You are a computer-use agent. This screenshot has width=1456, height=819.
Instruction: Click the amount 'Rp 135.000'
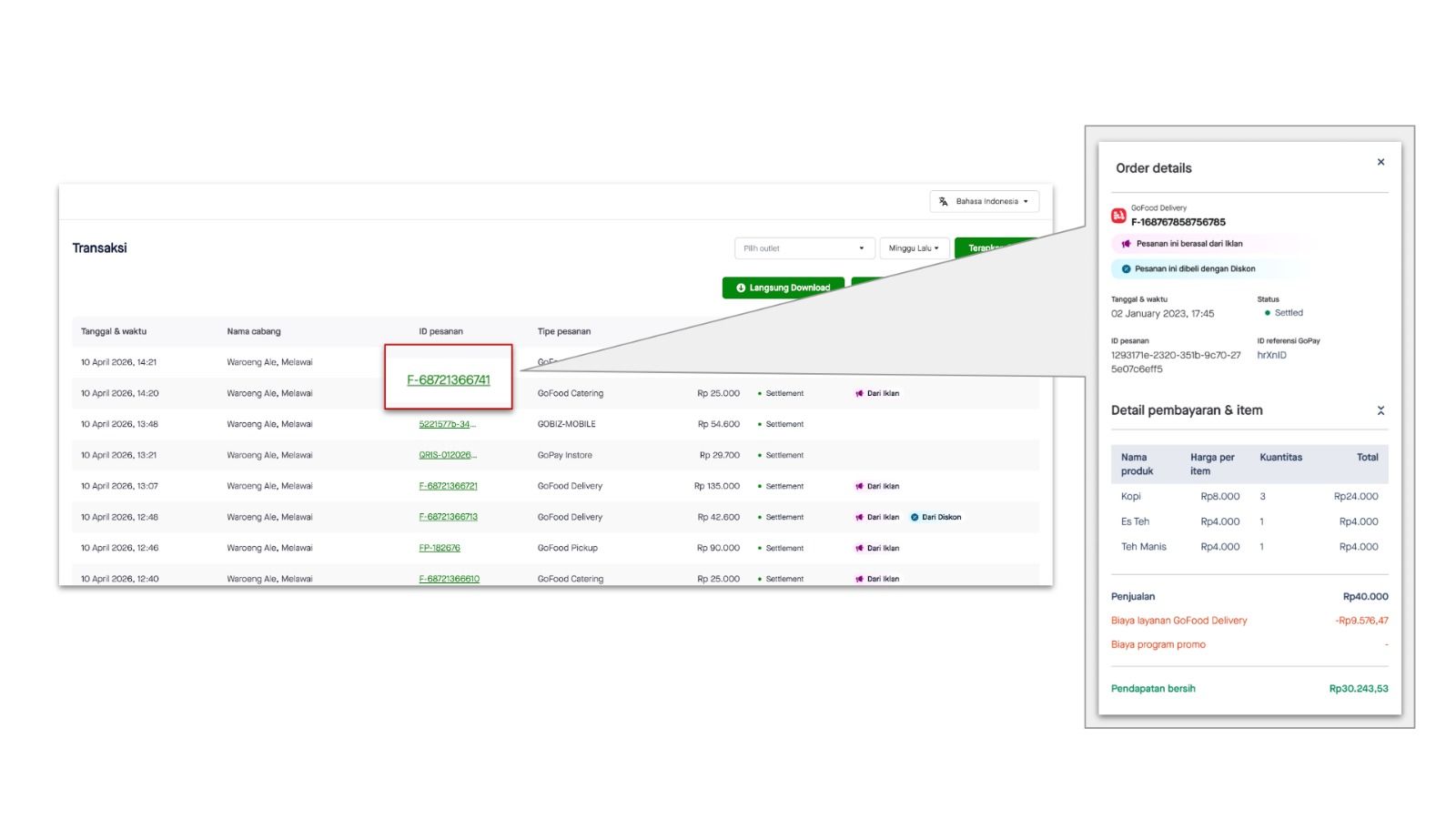(x=717, y=487)
